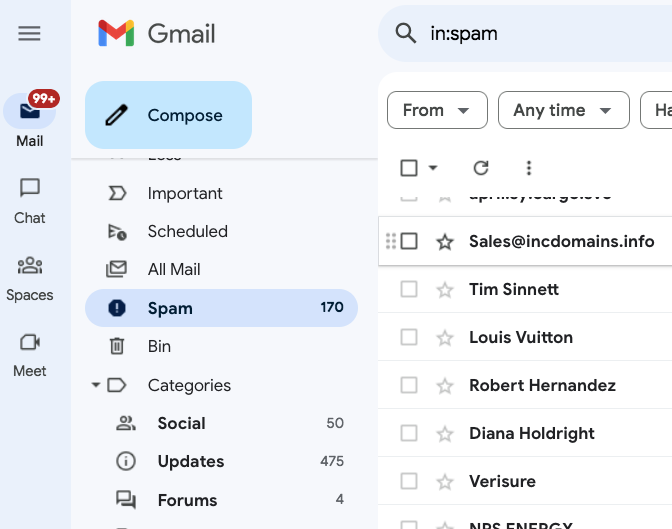Image resolution: width=672 pixels, height=529 pixels.
Task: Click the Spam warning icon
Action: (x=117, y=308)
